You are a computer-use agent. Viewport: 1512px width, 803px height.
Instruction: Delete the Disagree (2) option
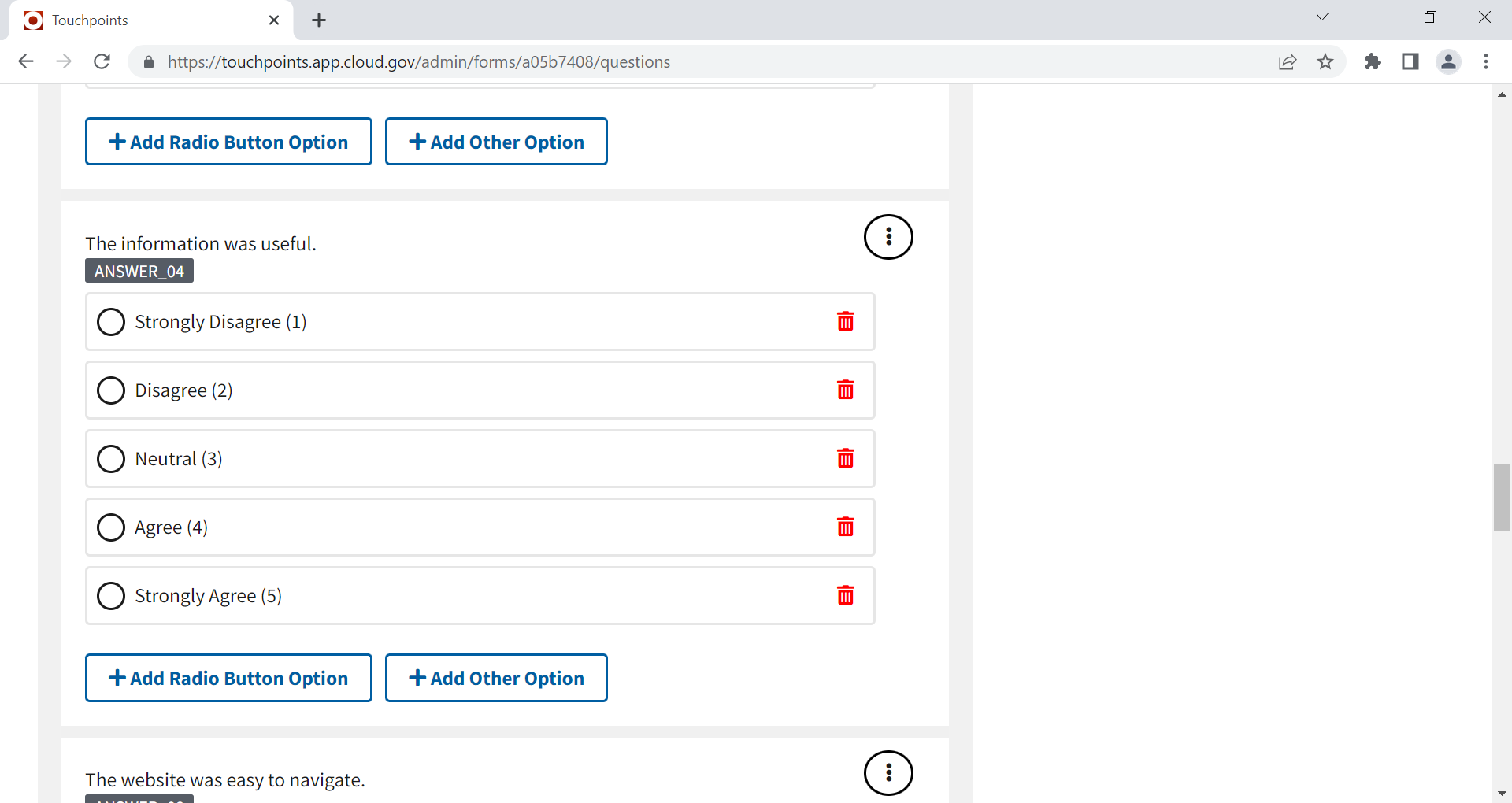pyautogui.click(x=845, y=390)
